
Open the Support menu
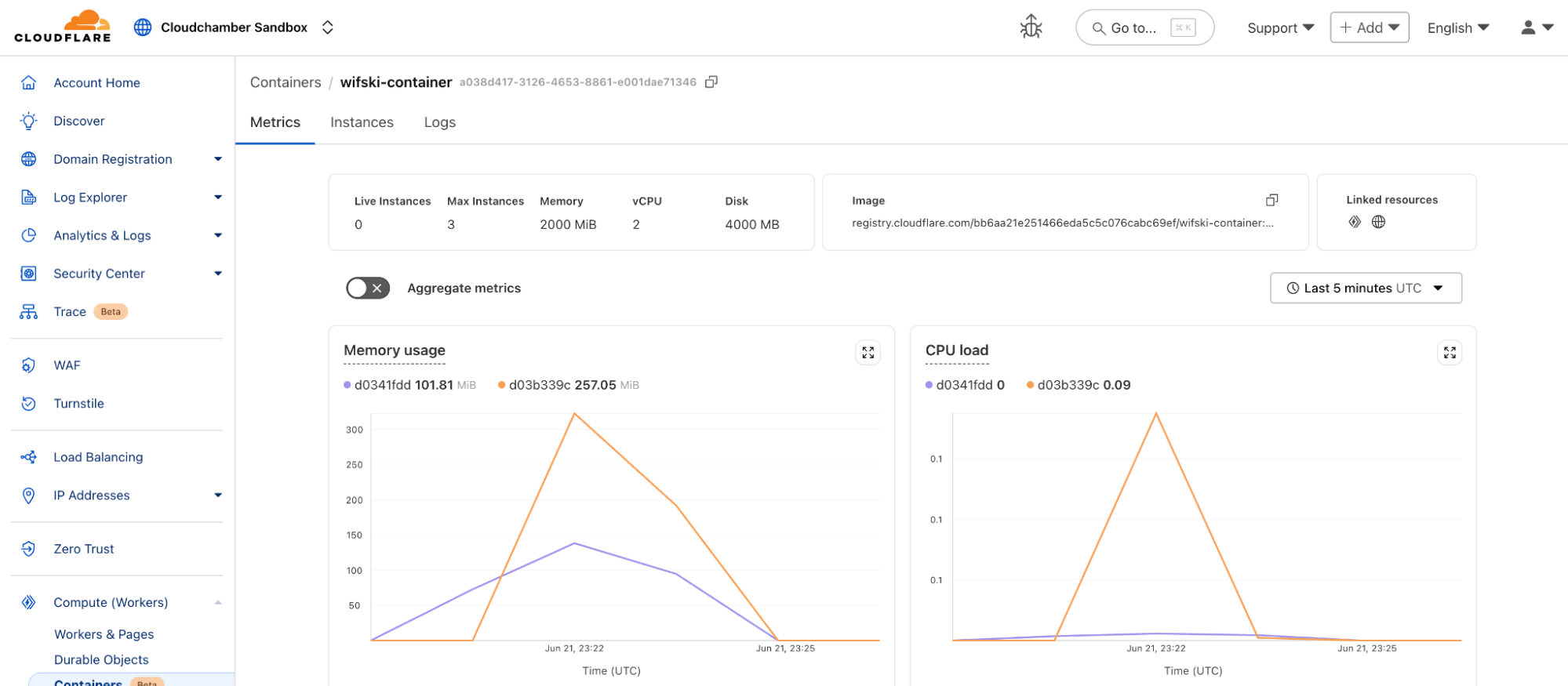[x=1280, y=27]
